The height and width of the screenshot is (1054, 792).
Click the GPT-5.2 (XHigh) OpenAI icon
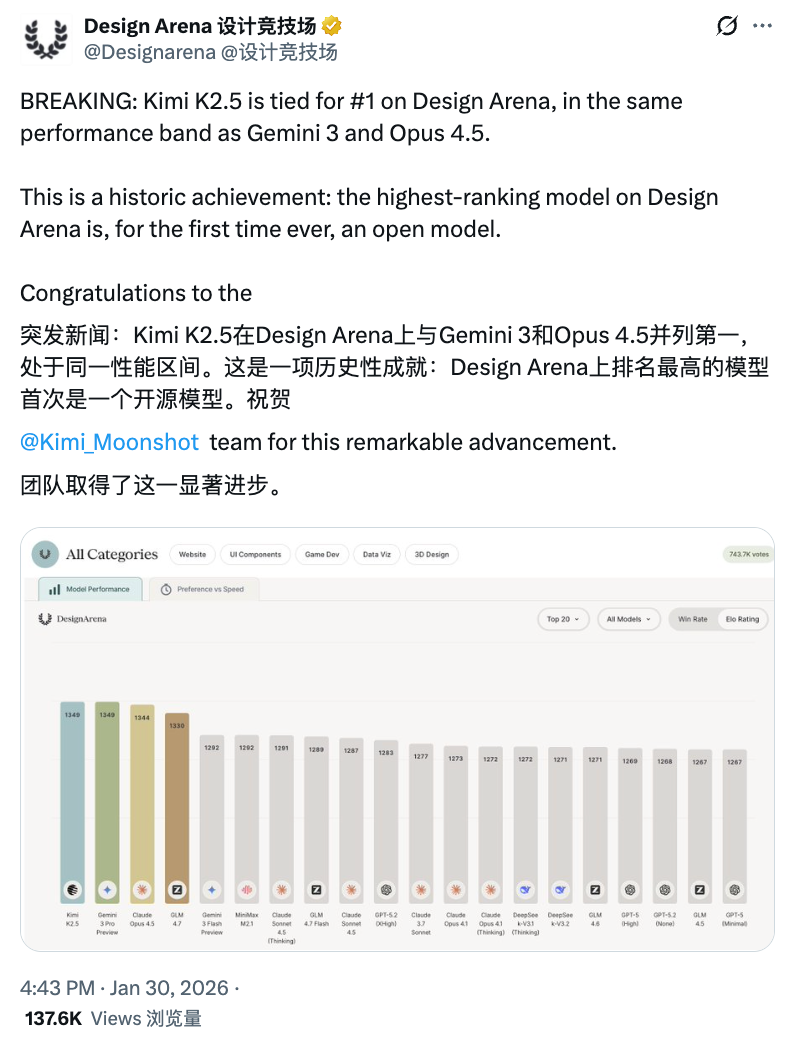click(388, 889)
